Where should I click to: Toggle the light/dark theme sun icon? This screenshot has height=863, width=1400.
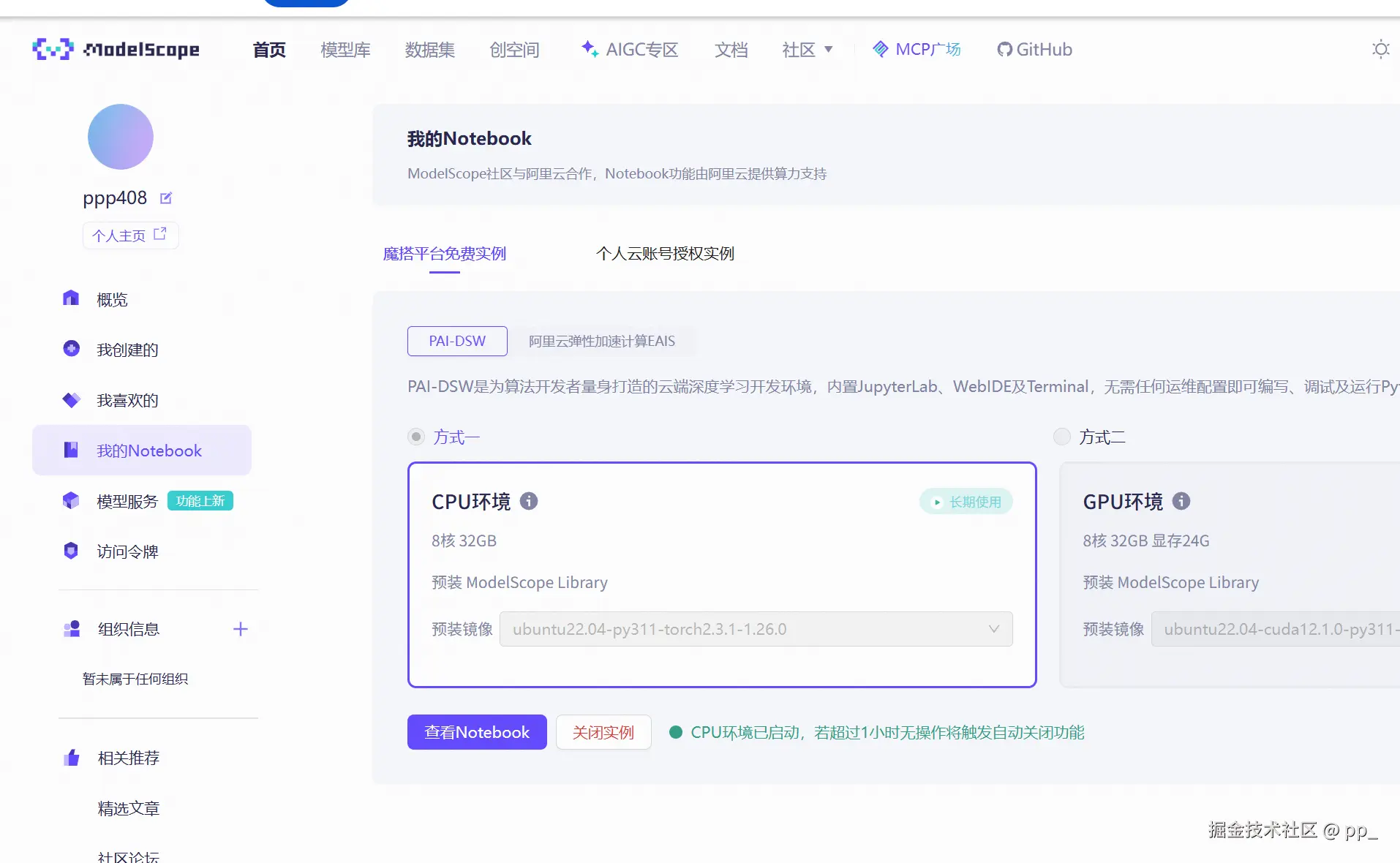click(1380, 49)
